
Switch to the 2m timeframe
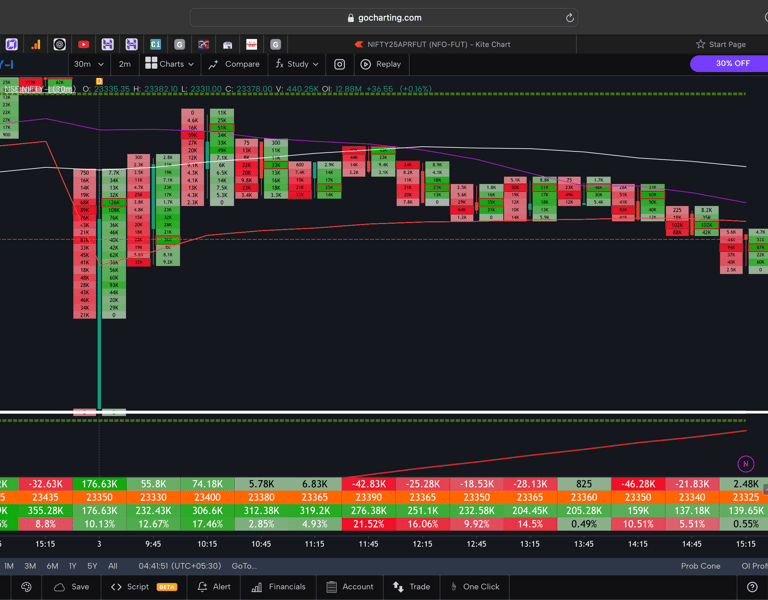point(124,64)
